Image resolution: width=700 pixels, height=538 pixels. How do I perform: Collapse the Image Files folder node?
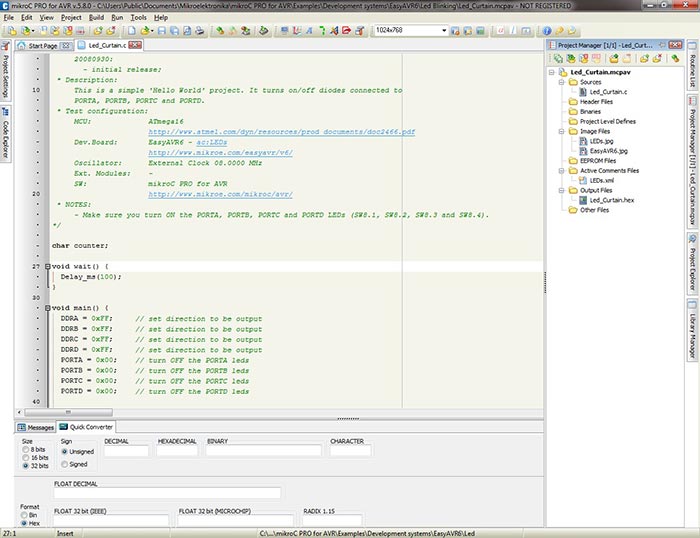(562, 131)
